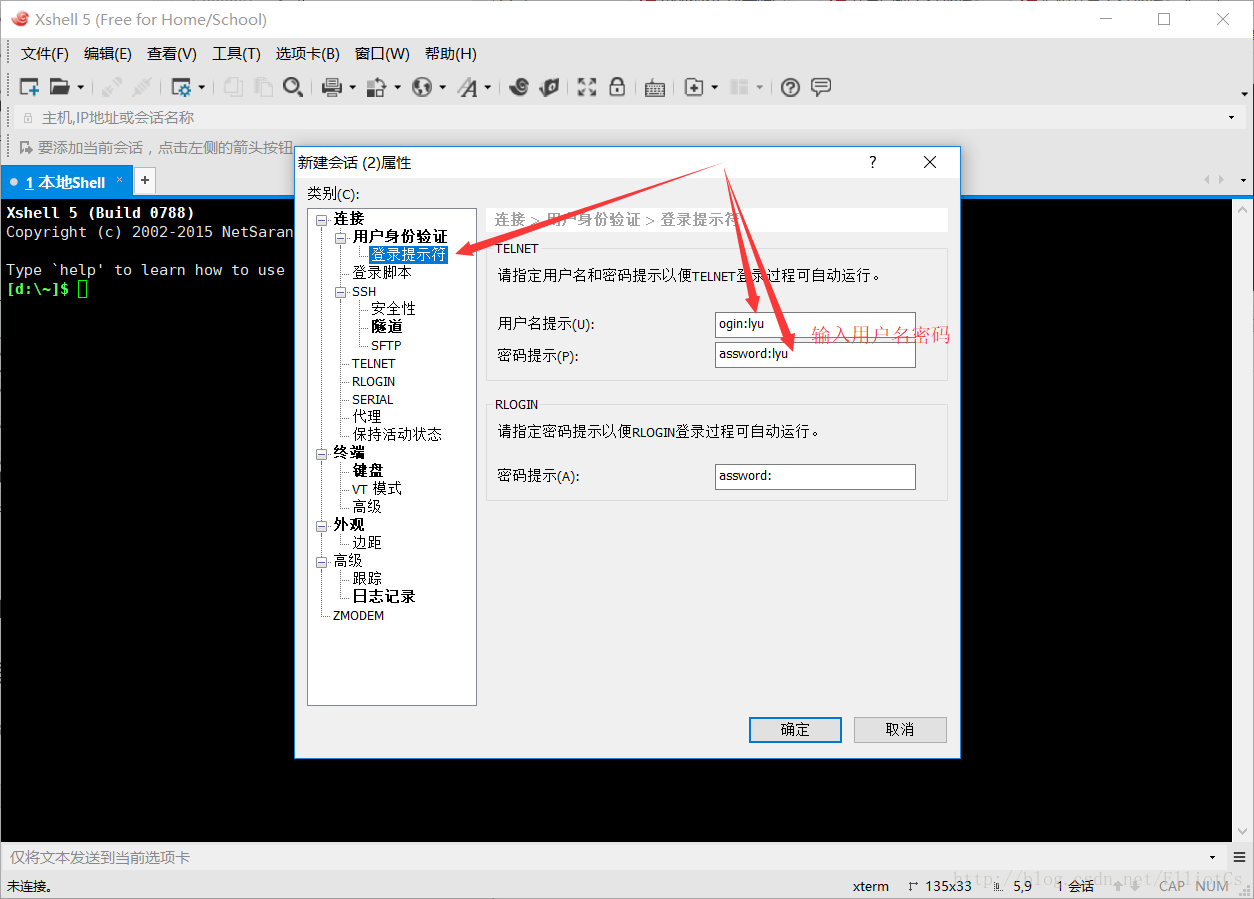Select RLOGIN in the category tree

[x=374, y=381]
